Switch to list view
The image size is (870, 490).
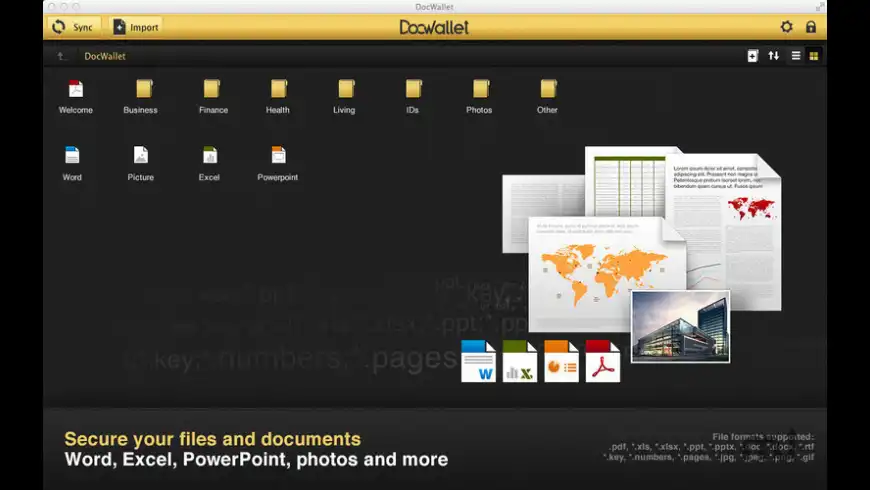[x=796, y=55]
